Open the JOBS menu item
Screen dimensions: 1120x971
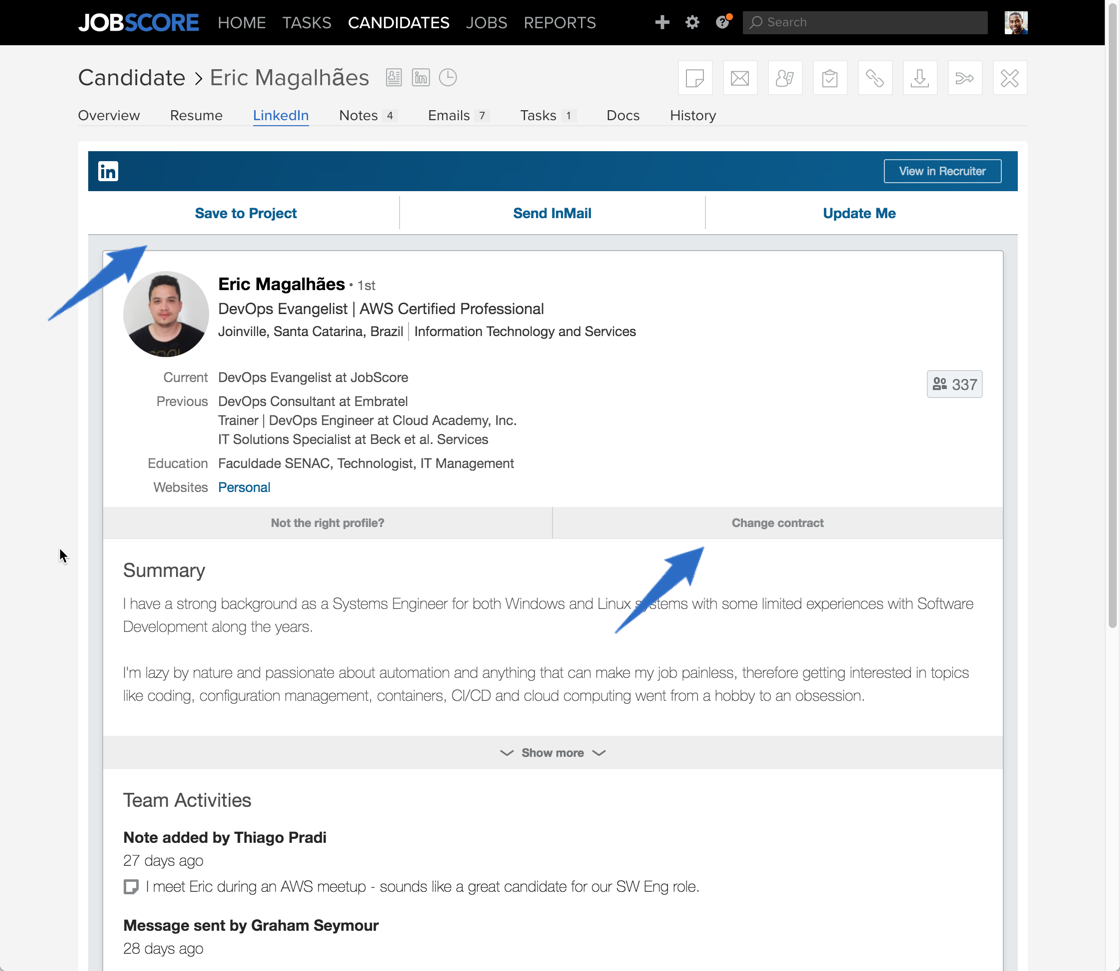[486, 22]
